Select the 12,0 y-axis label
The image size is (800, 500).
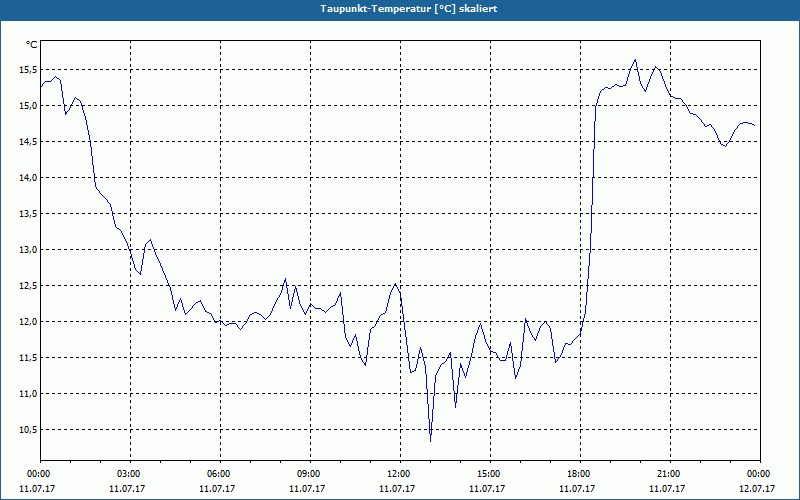click(28, 321)
